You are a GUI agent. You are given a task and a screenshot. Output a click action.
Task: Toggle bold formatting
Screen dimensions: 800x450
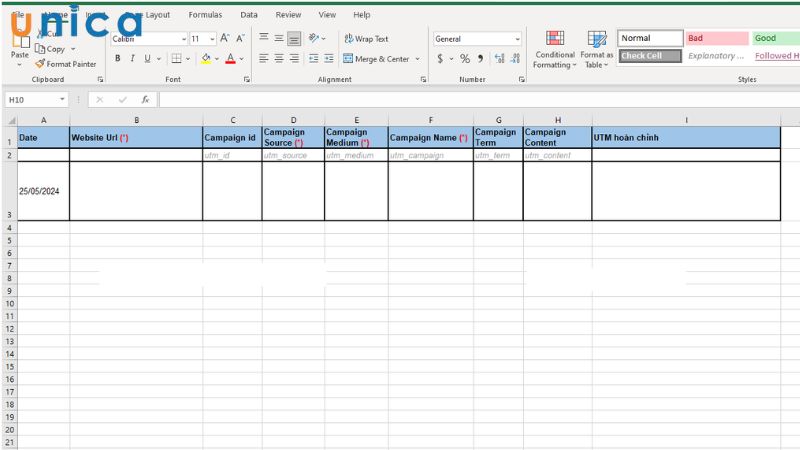point(117,59)
